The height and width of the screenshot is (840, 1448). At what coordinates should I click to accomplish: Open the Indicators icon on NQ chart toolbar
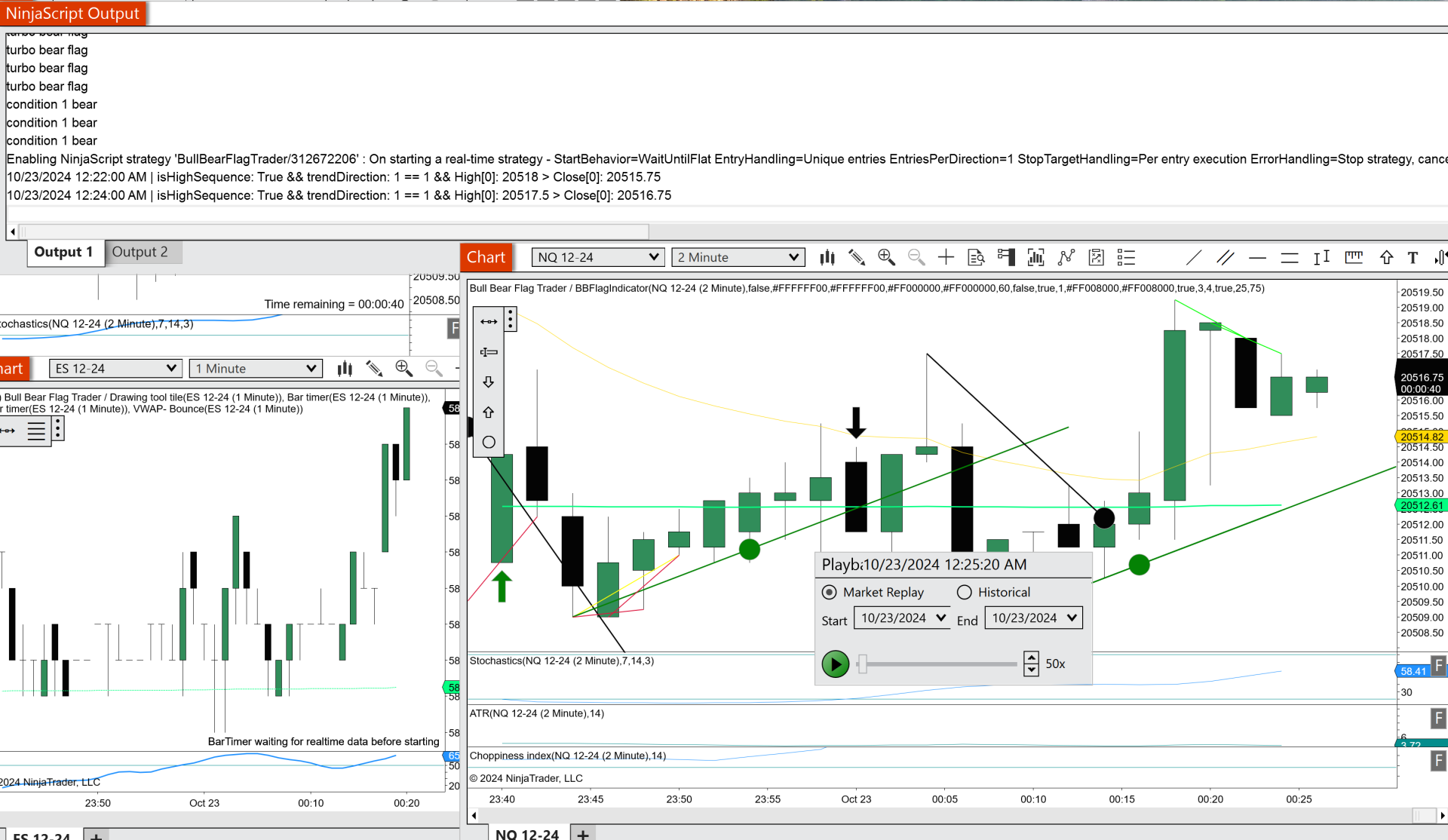[x=1066, y=258]
